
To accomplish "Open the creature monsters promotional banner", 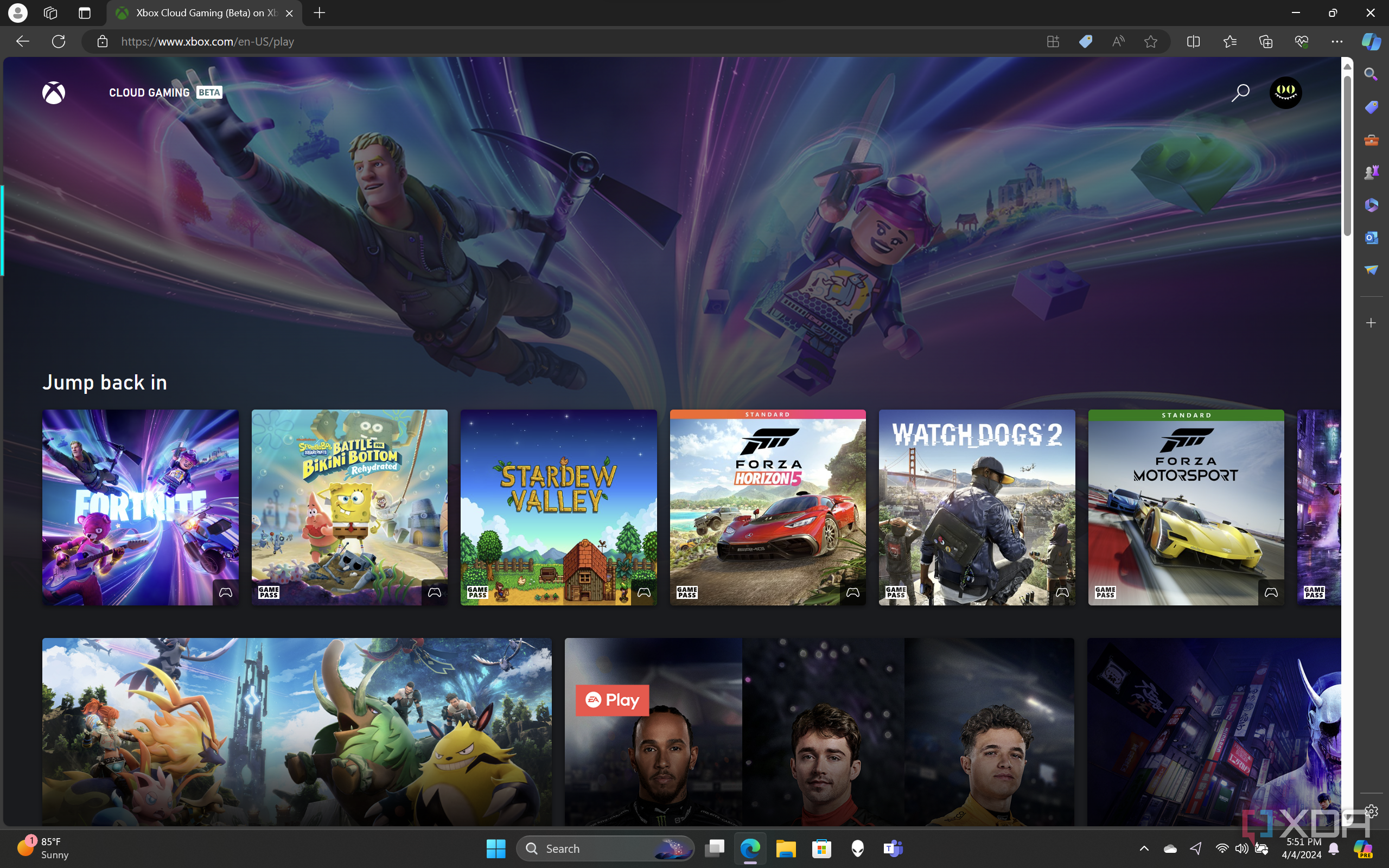I will pos(297,732).
